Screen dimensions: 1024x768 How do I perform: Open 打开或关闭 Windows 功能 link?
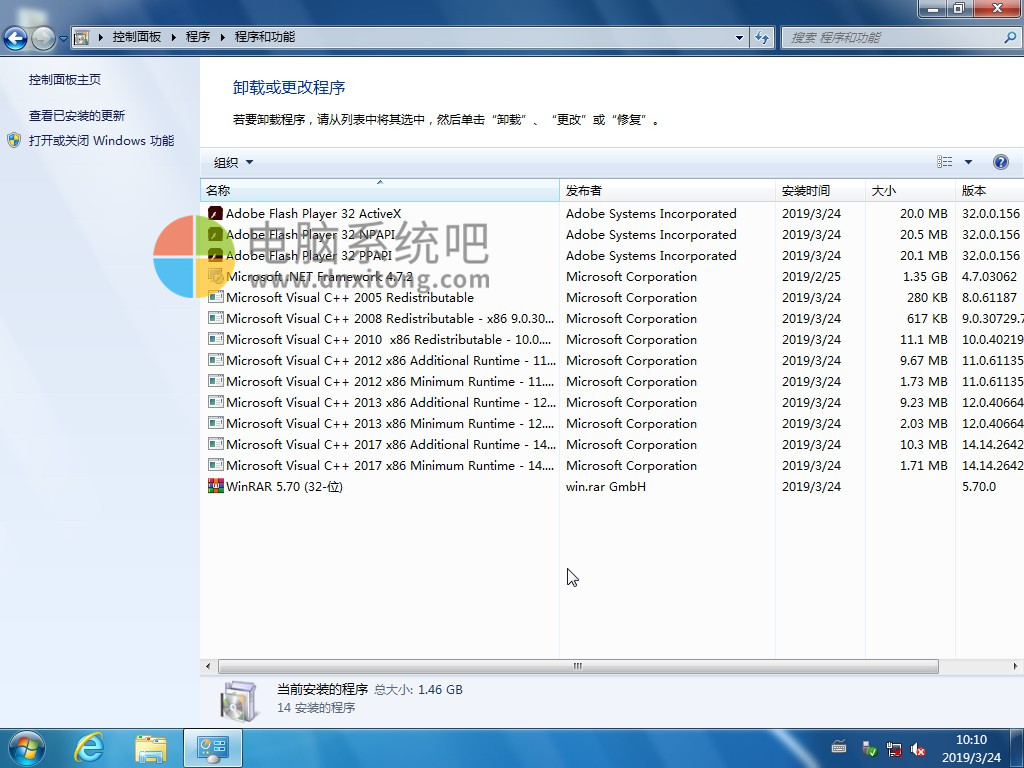[x=101, y=141]
